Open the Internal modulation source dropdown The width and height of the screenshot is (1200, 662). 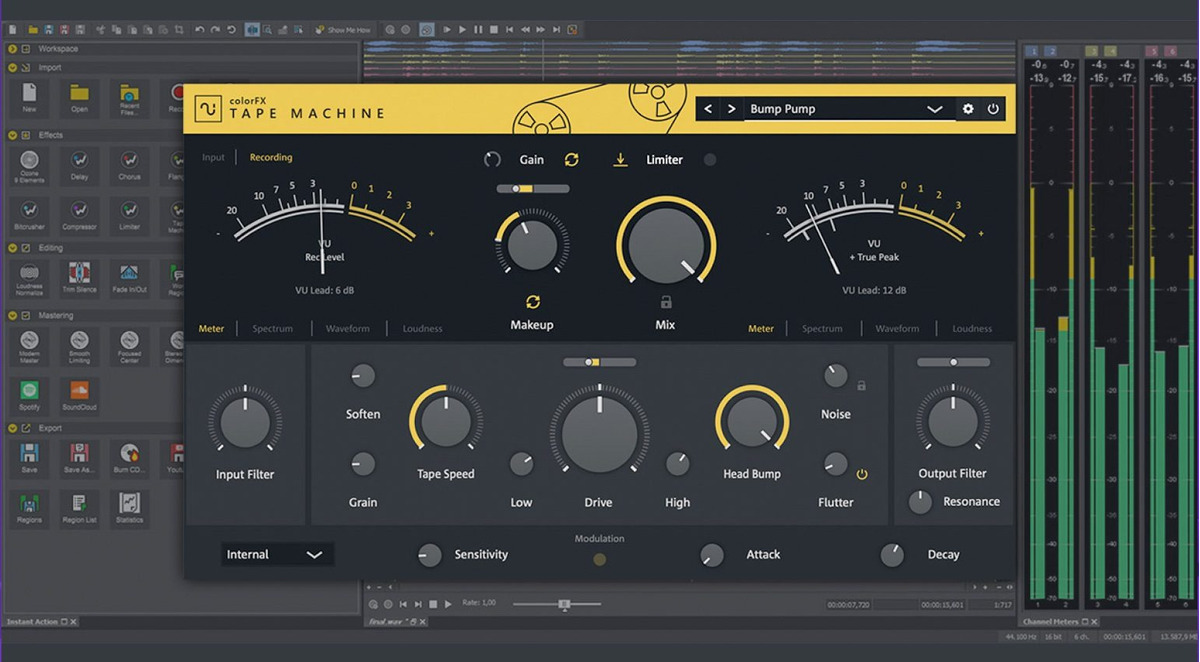pyautogui.click(x=277, y=554)
